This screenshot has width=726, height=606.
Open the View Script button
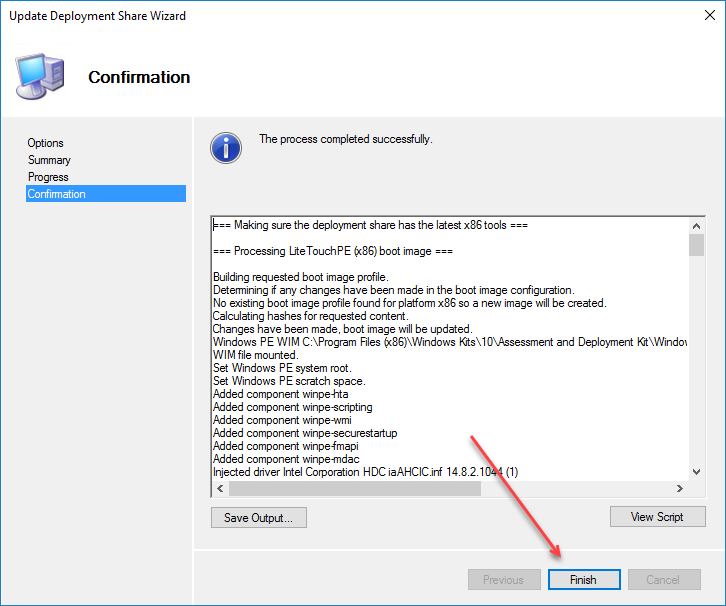[657, 517]
